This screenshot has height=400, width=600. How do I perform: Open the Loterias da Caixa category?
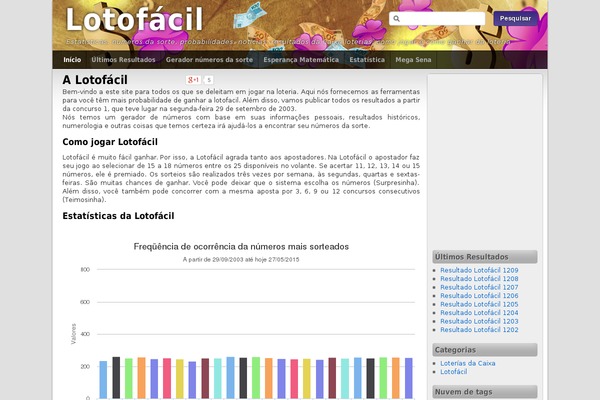point(468,363)
